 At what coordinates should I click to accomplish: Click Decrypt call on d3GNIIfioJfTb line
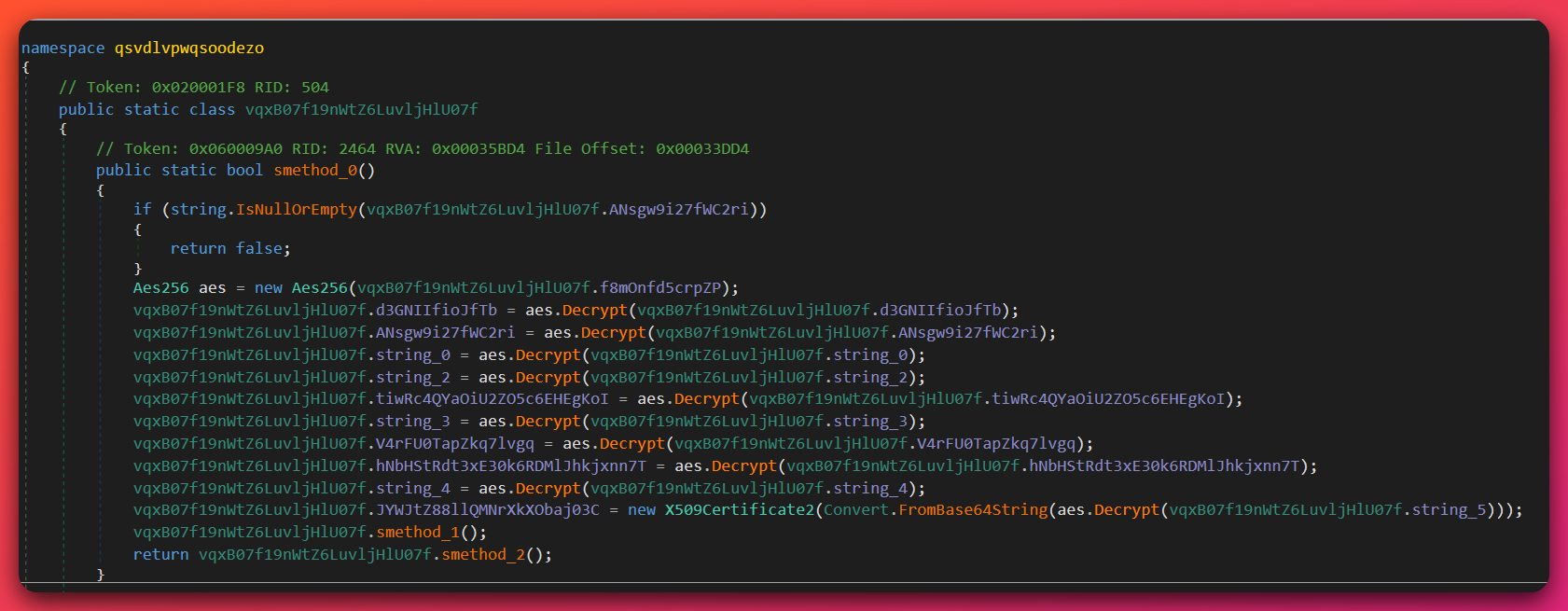595,310
